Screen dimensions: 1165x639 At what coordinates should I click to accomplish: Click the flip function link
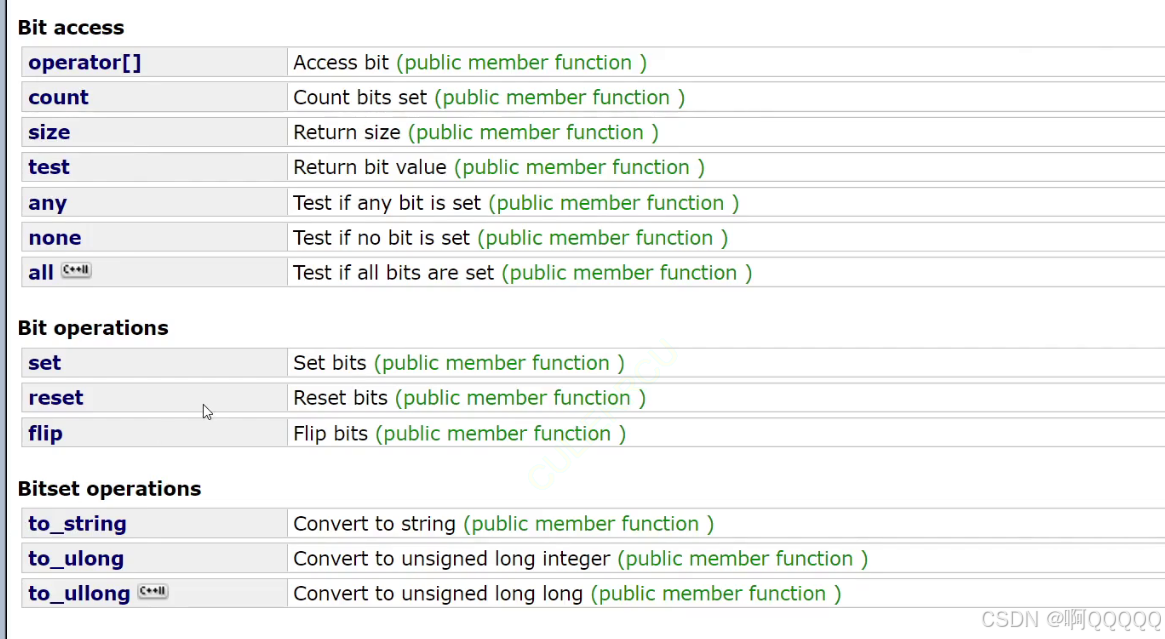pyautogui.click(x=45, y=433)
